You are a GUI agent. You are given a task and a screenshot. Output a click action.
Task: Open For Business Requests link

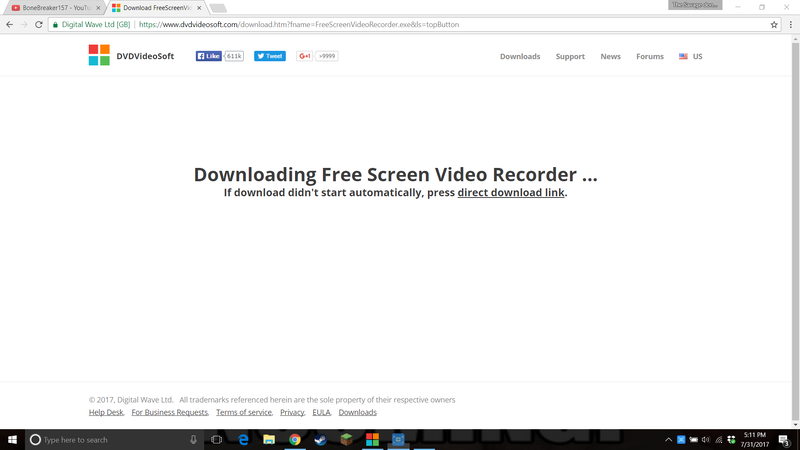point(169,412)
